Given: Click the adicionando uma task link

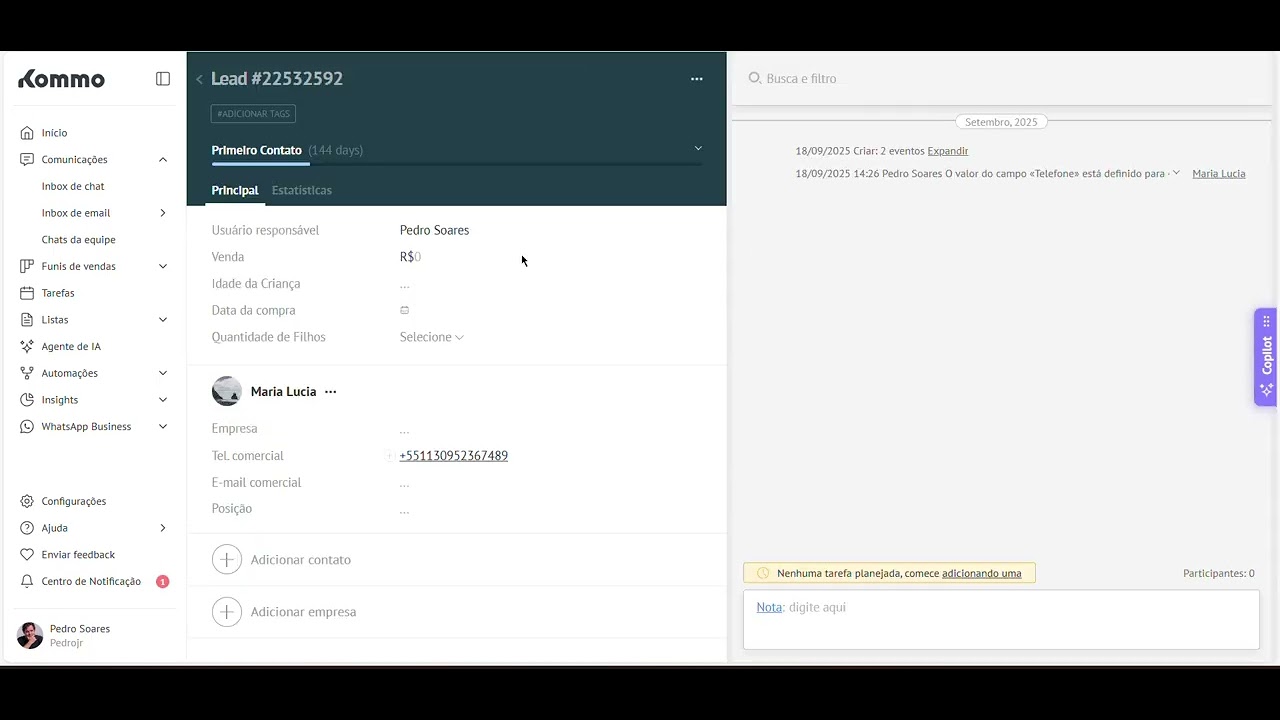Looking at the screenshot, I should [x=982, y=574].
